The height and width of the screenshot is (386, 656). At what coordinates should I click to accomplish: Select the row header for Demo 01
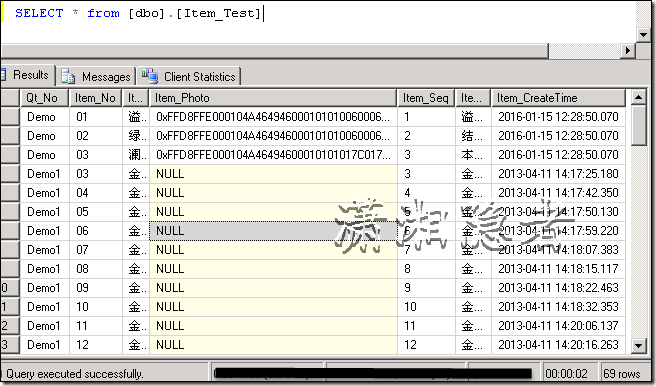(x=10, y=117)
